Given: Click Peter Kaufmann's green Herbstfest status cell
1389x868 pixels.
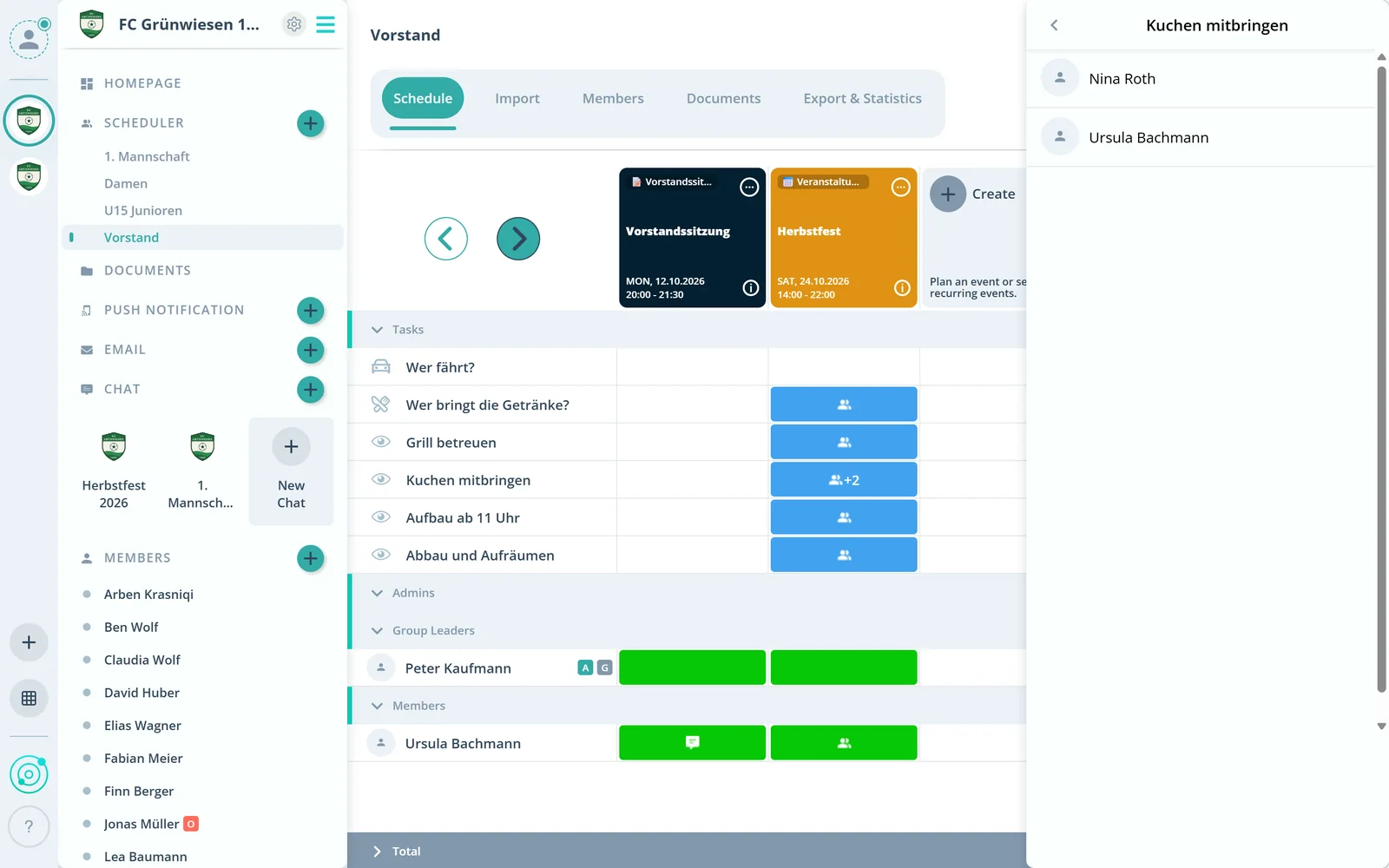Looking at the screenshot, I should click(x=844, y=667).
